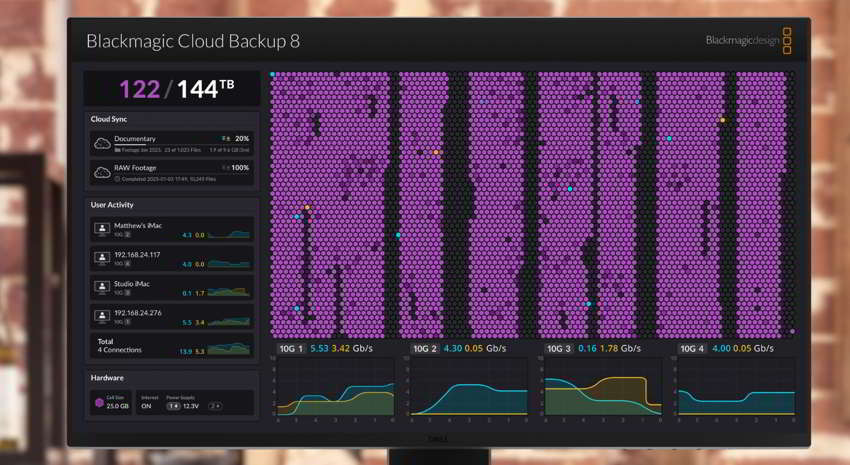Viewport: 850px width, 465px height.
Task: Click the Blackmagicdesign logo
Action: tap(749, 41)
